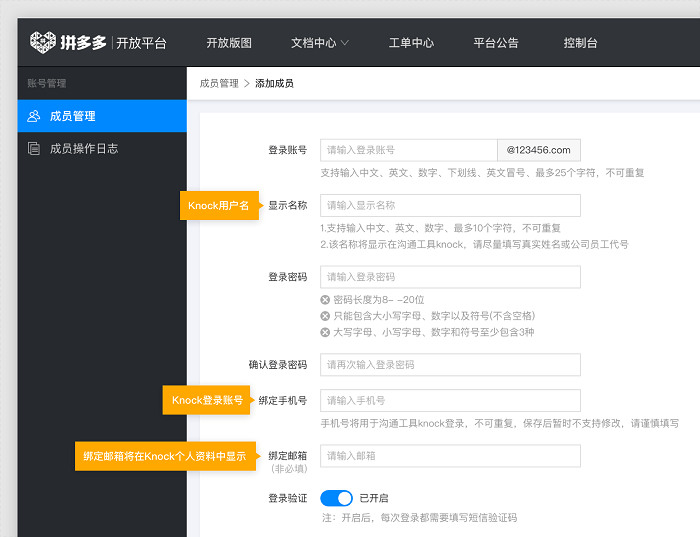Expand the 文档中心 dropdown menu
700x537 pixels.
[x=319, y=43]
